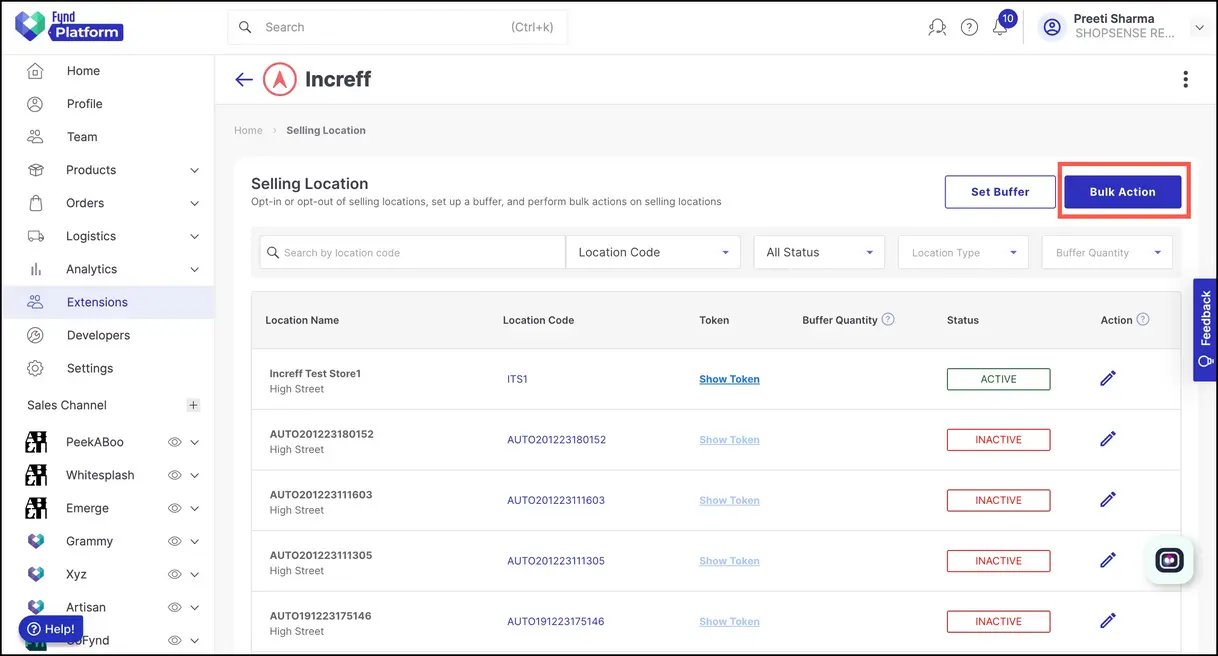Click the Bulk Action button

(x=1122, y=192)
